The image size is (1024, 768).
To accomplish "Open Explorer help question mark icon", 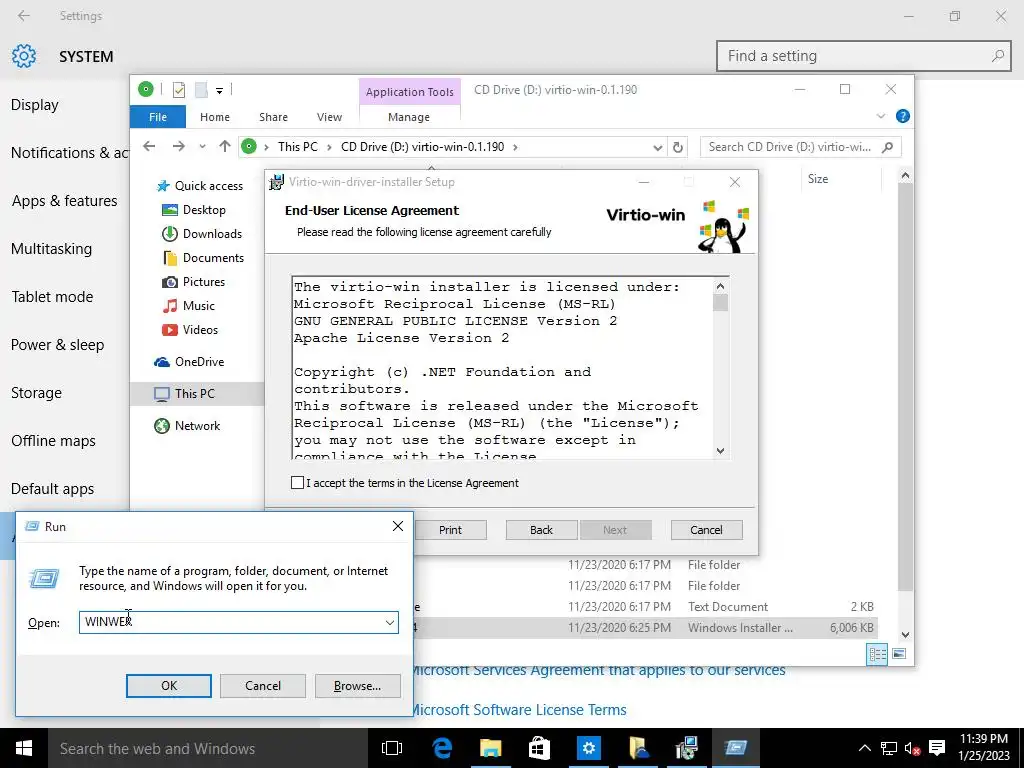I will 903,116.
